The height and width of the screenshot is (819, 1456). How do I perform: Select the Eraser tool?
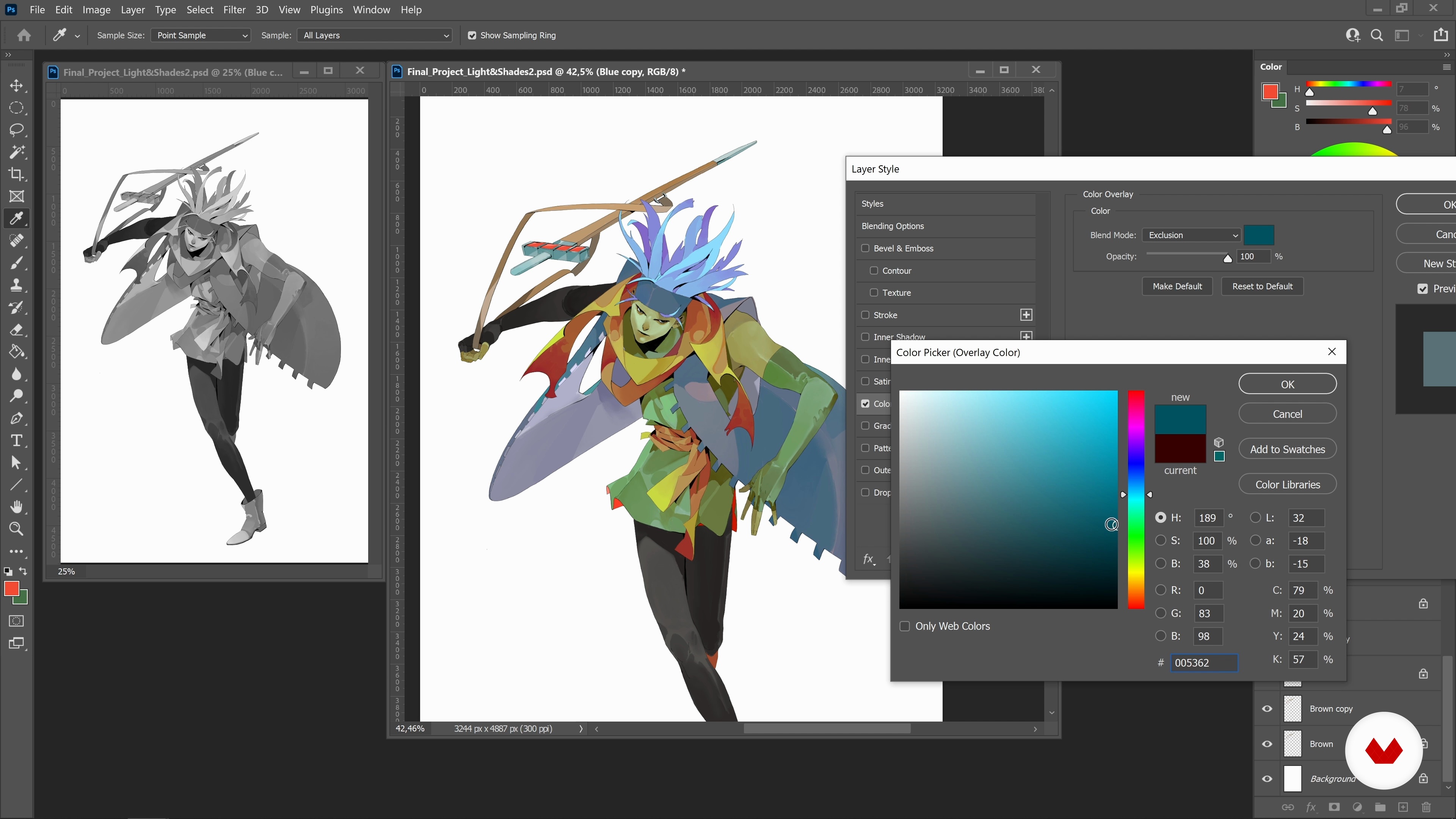point(16,329)
